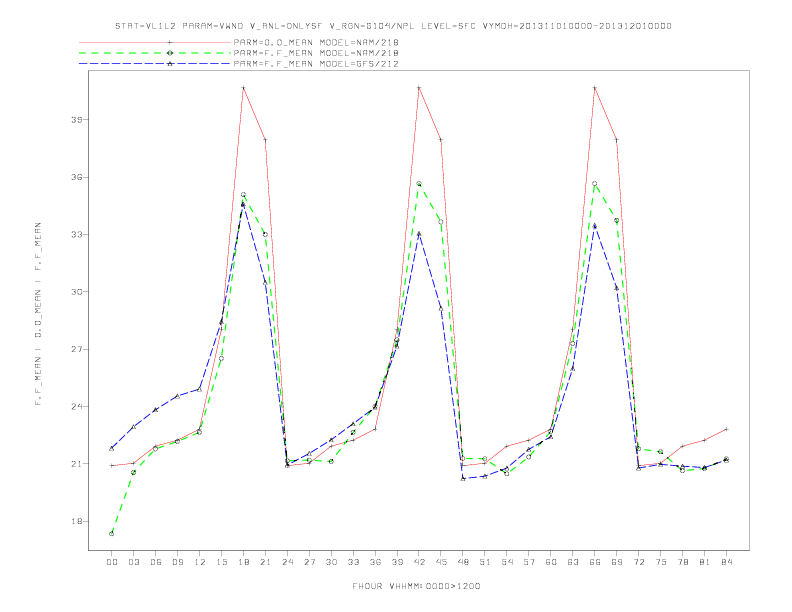The image size is (792, 612).
Task: Click x-axis forecast hour label 69
Action: (617, 562)
